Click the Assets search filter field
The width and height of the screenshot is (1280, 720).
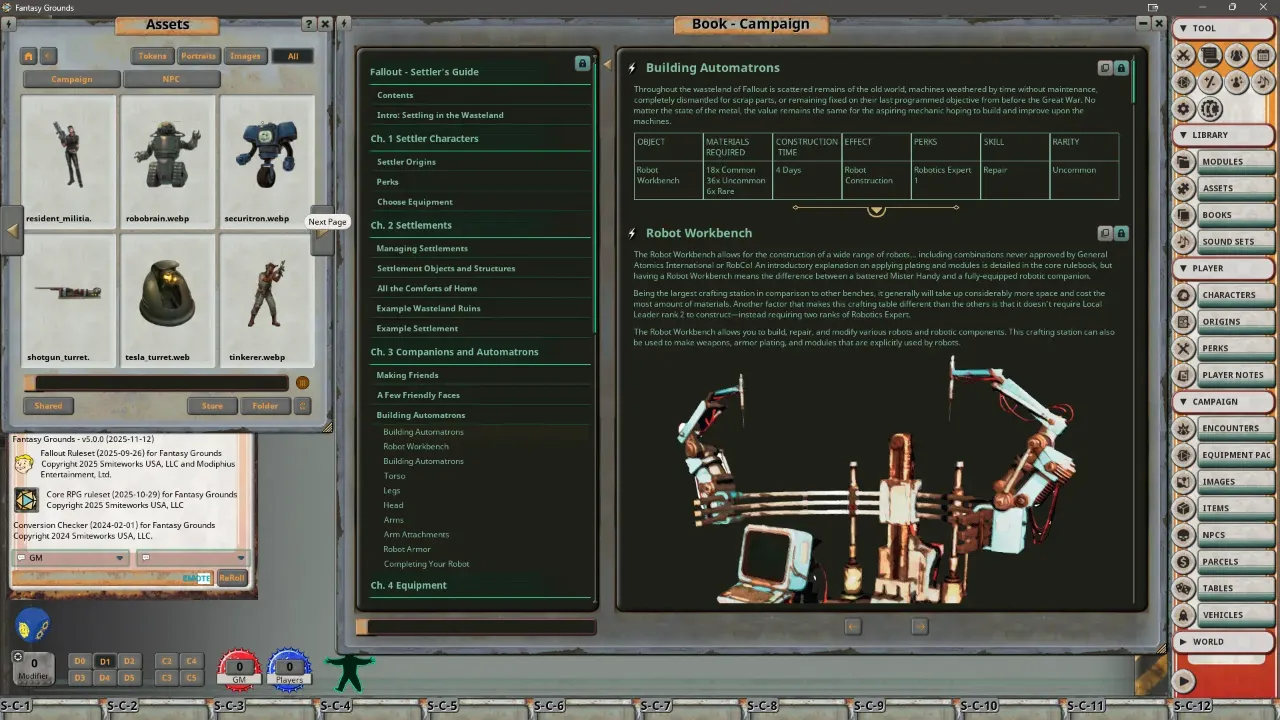click(158, 382)
